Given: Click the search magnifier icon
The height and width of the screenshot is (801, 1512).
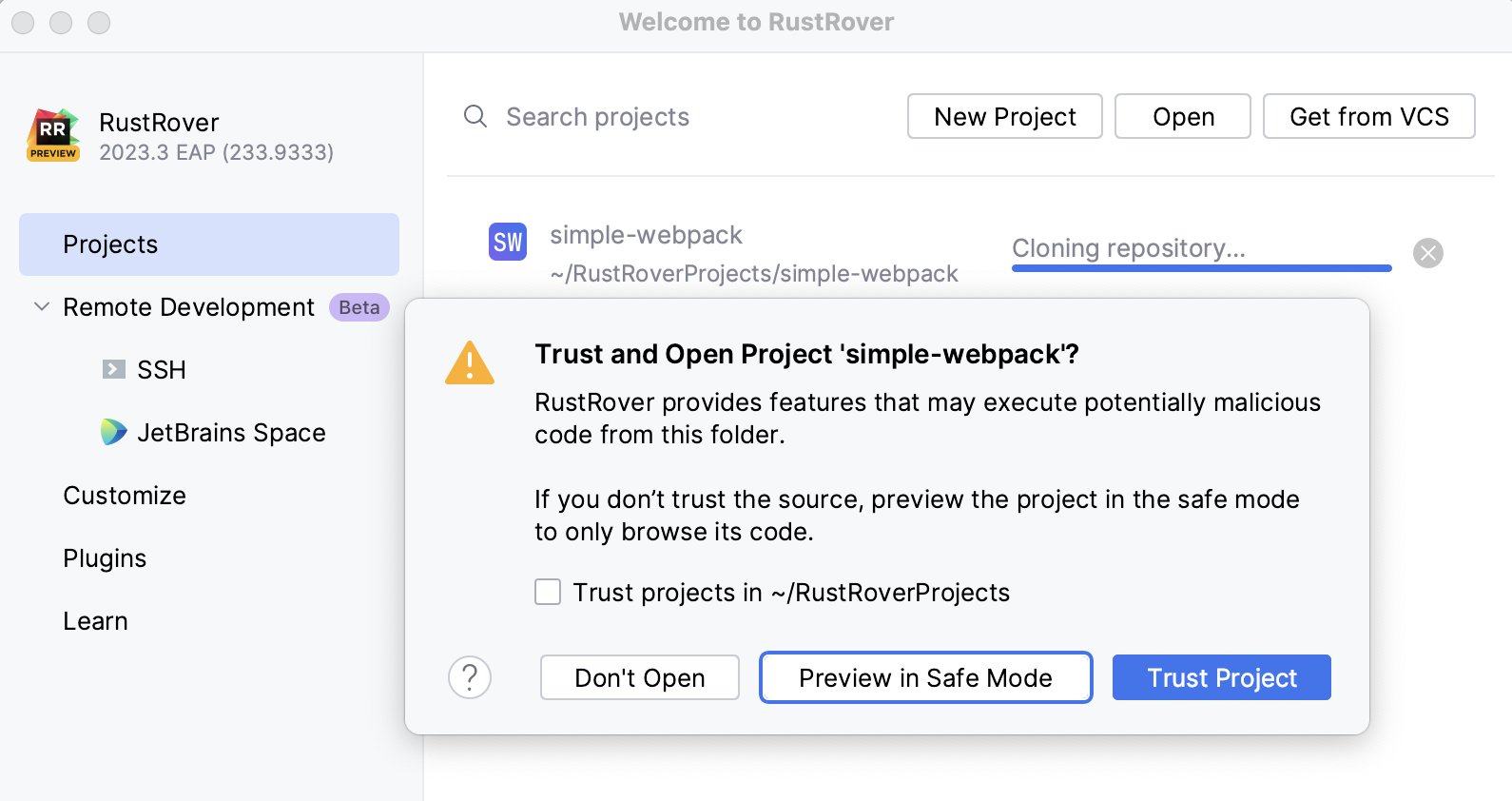Looking at the screenshot, I should (x=475, y=116).
